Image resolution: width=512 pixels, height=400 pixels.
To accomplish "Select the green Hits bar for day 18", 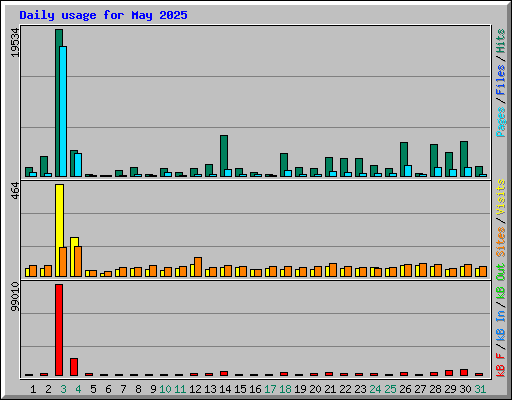I will pos(284,162).
